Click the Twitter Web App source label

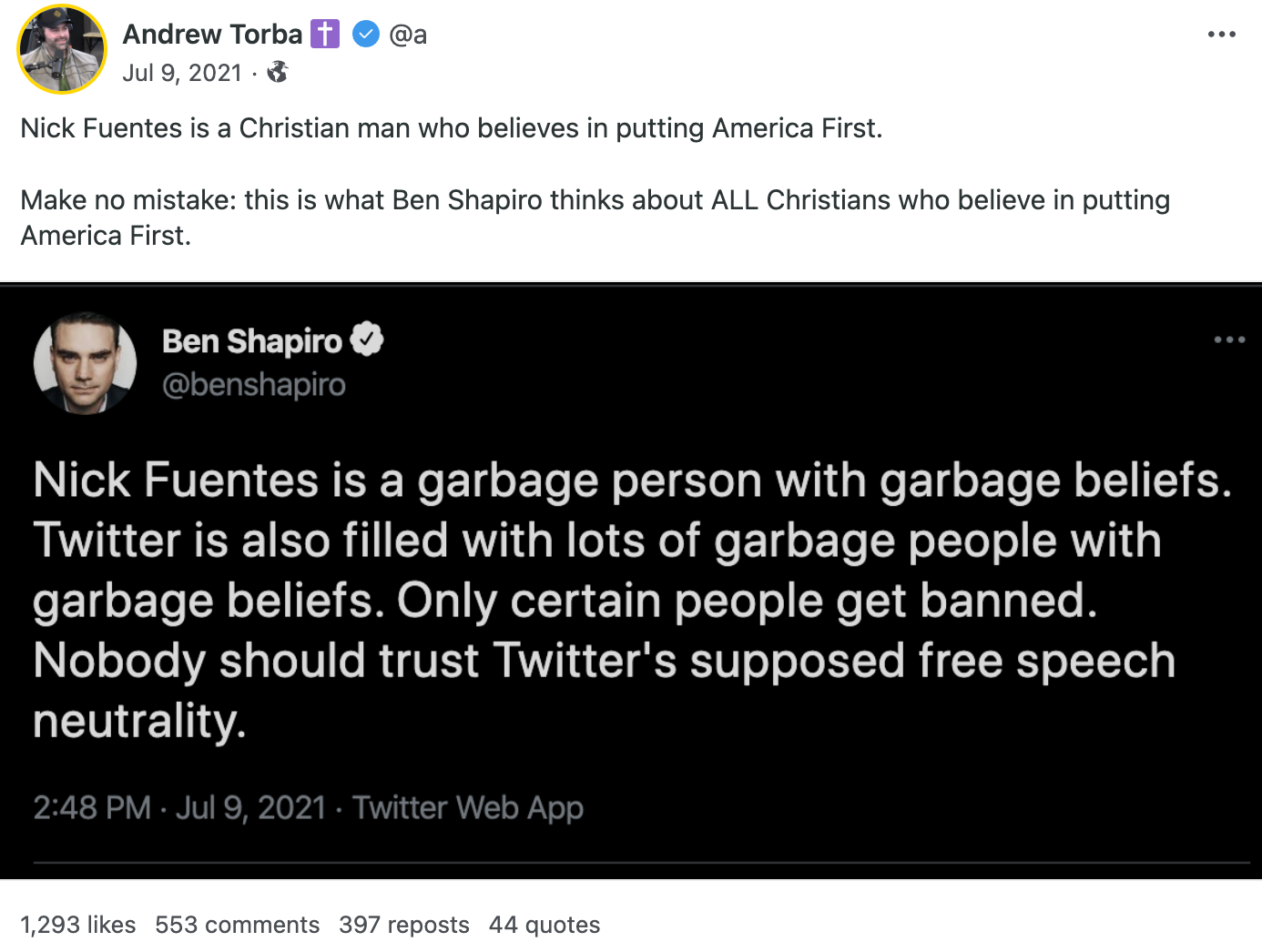(468, 807)
